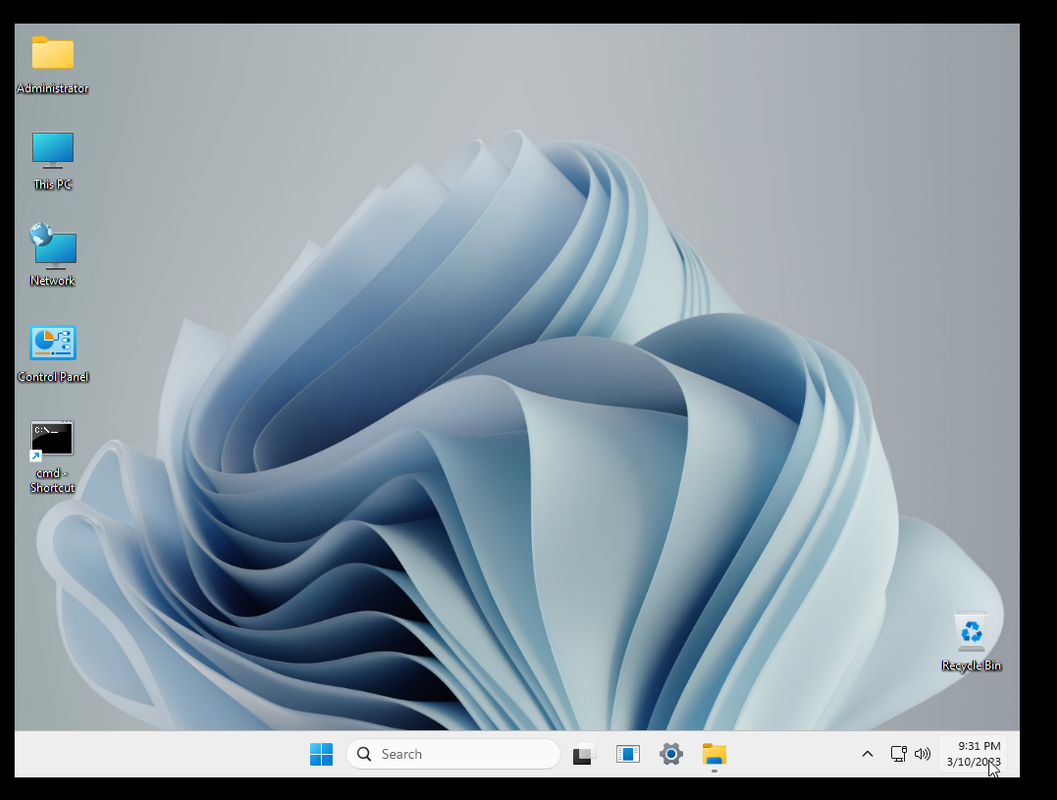
Task: Click the taskbar Search box
Action: tap(453, 754)
